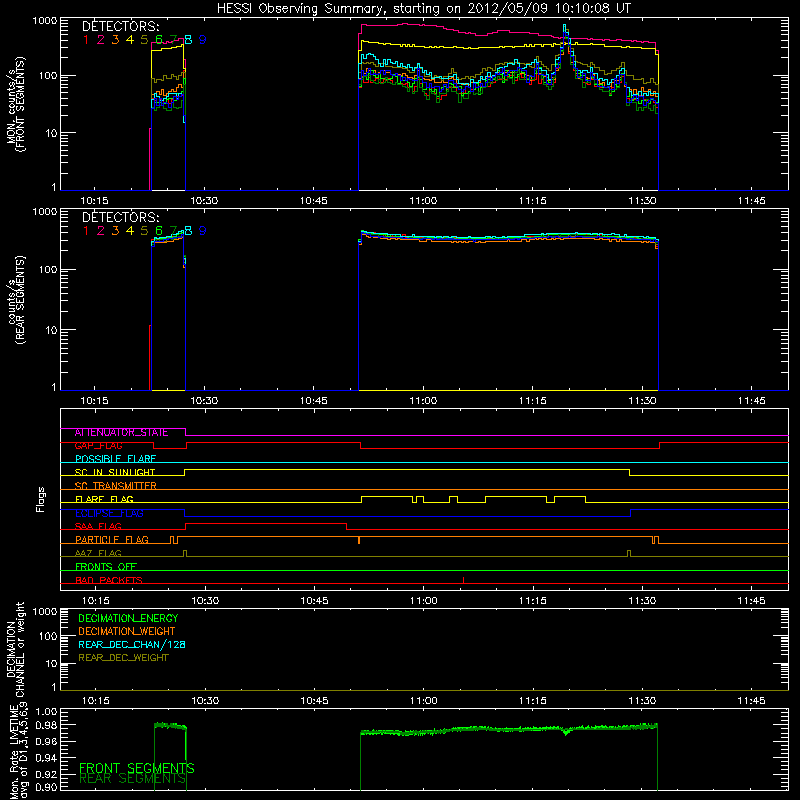The width and height of the screenshot is (800, 800).
Task: Select the DETECTORS: legend heading in rear segments panel
Action: 121,218
